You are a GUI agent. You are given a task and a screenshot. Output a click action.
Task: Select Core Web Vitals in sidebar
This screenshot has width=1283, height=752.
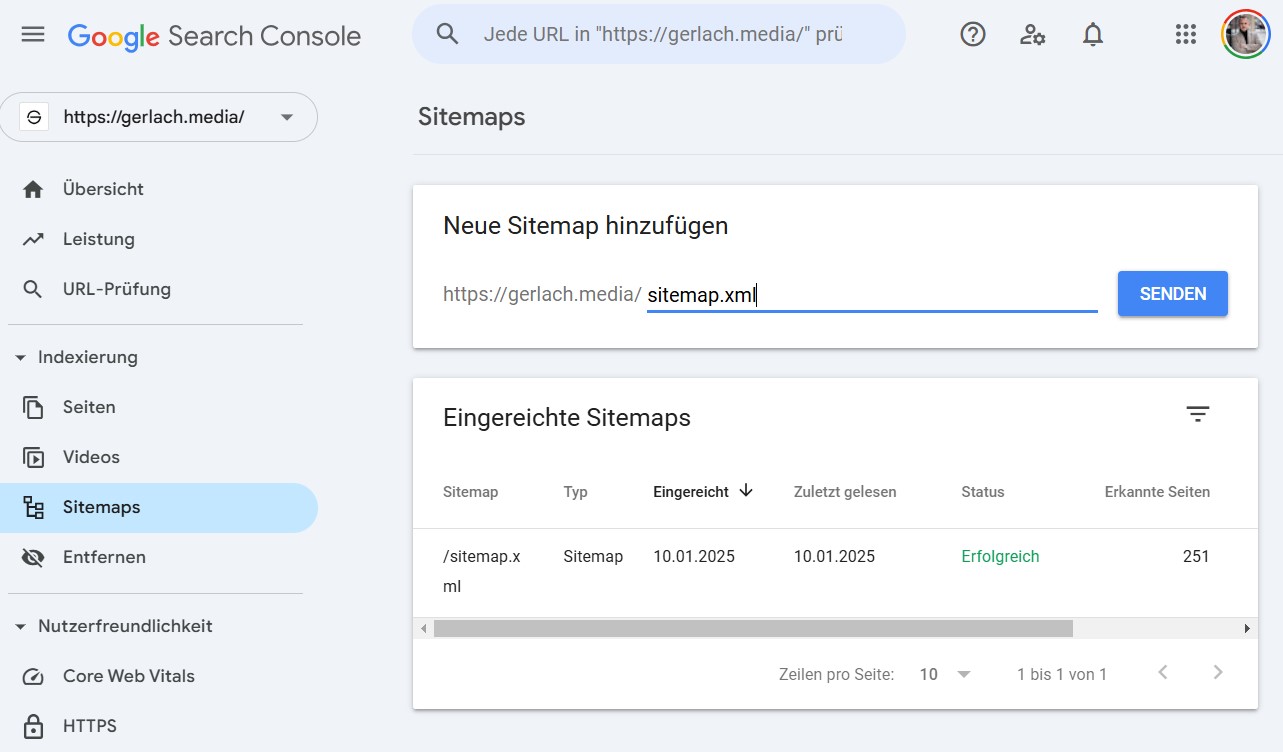[x=128, y=676]
